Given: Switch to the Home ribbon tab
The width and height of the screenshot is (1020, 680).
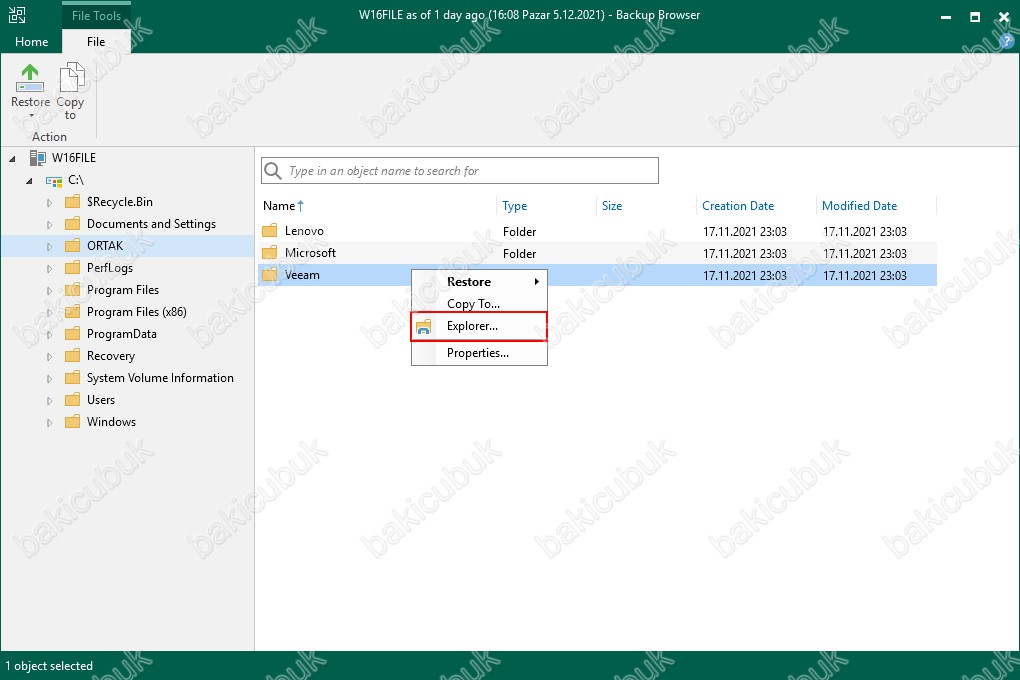Looking at the screenshot, I should (31, 42).
